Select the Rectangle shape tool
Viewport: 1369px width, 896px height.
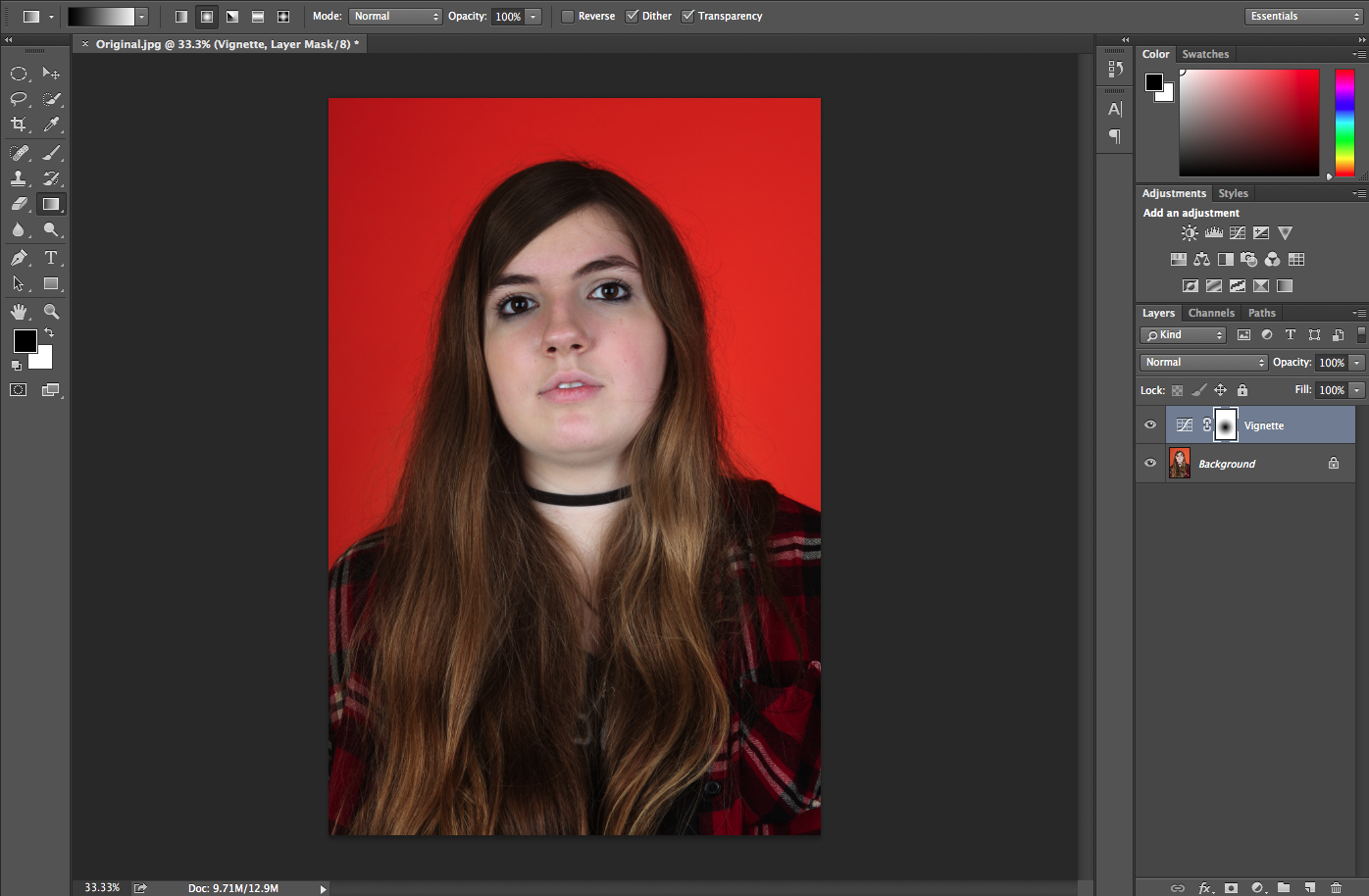click(51, 284)
